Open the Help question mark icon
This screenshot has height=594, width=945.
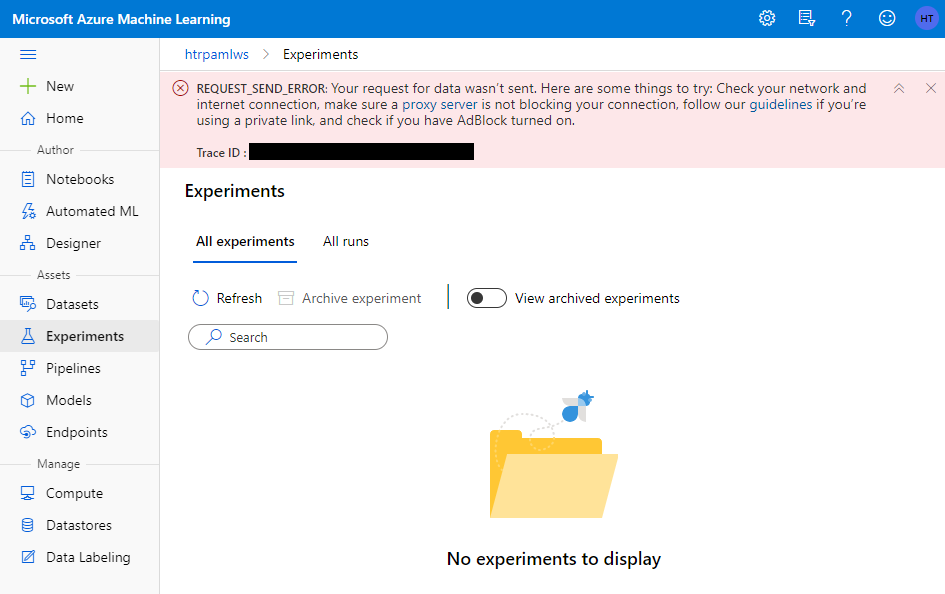pyautogui.click(x=846, y=18)
